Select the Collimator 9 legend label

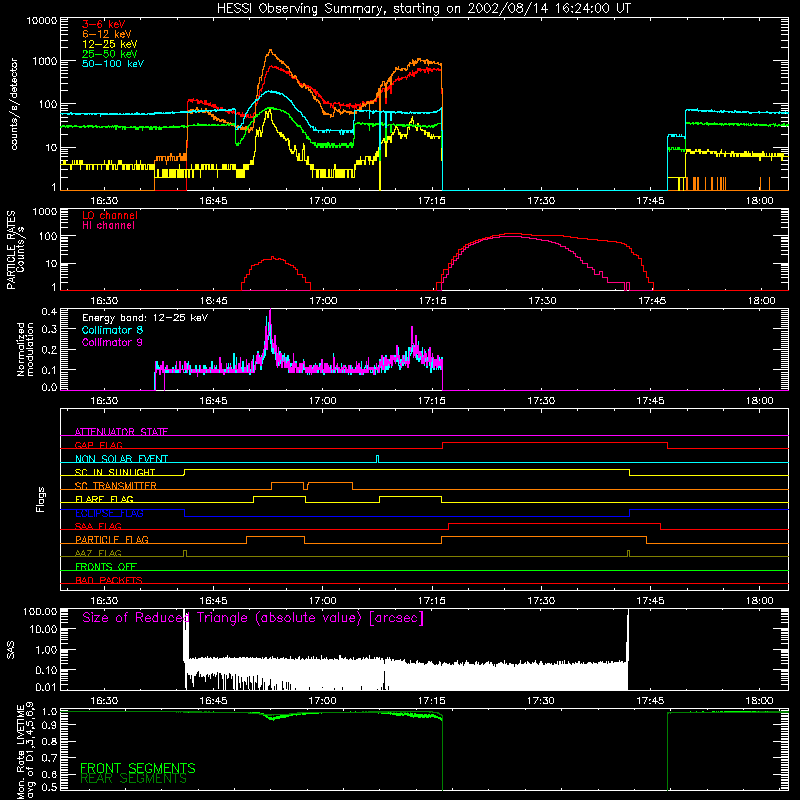(x=112, y=342)
